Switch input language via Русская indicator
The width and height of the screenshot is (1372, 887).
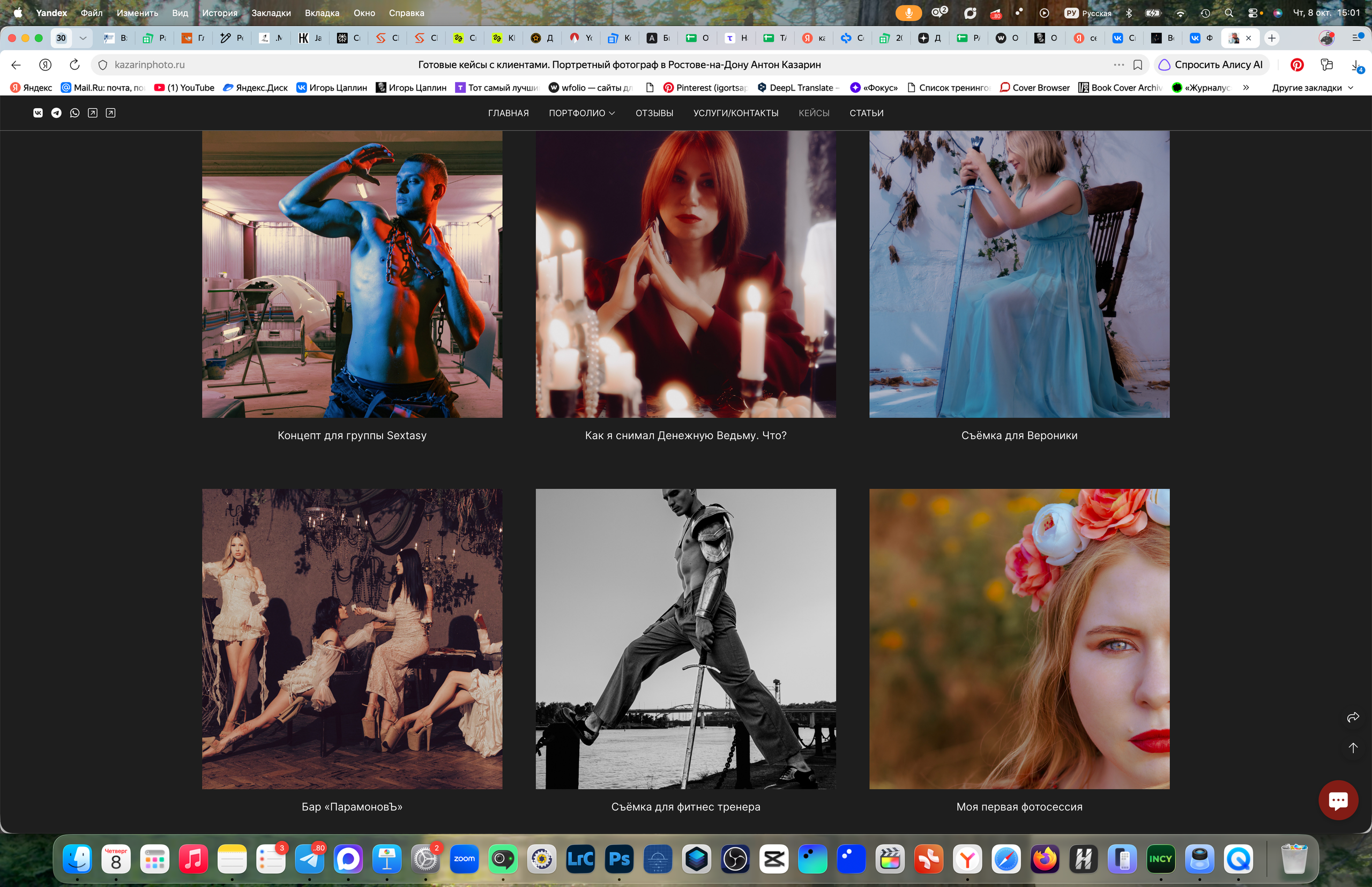click(x=1088, y=13)
